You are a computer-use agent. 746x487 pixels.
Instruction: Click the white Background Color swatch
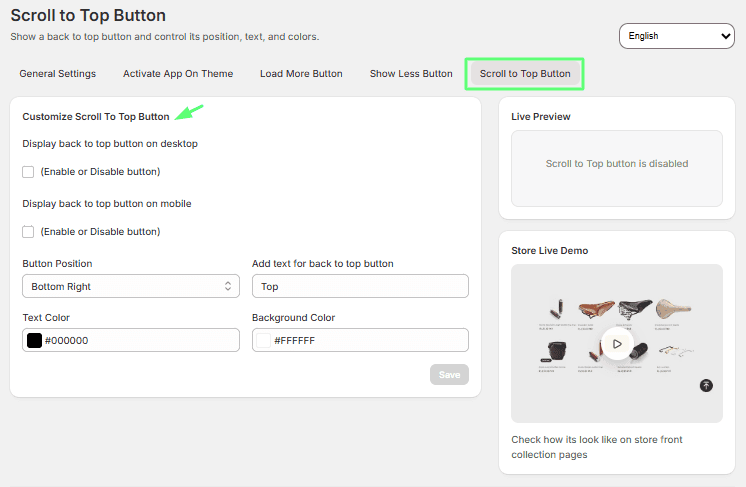(264, 340)
